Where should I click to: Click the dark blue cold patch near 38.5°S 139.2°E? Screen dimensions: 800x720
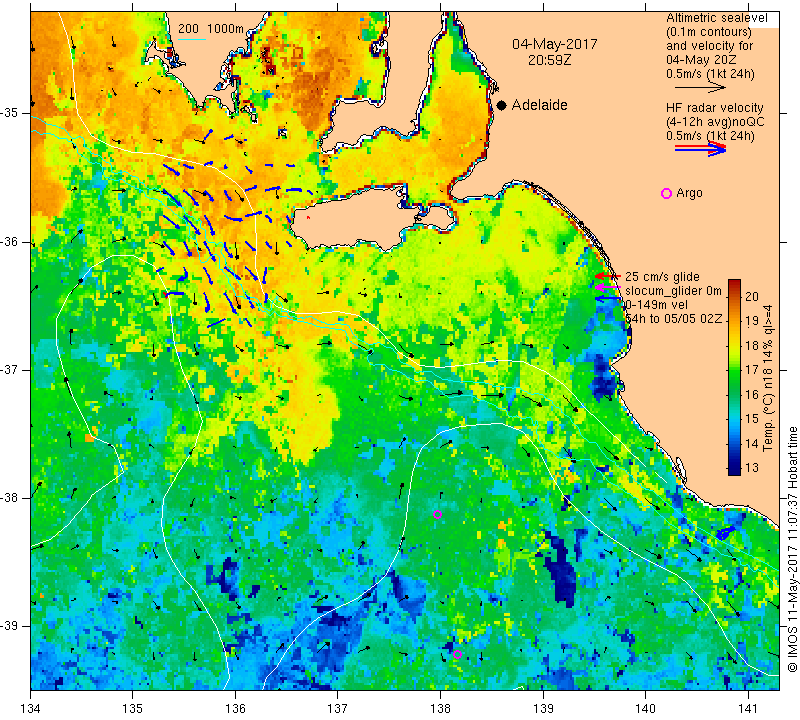561,568
